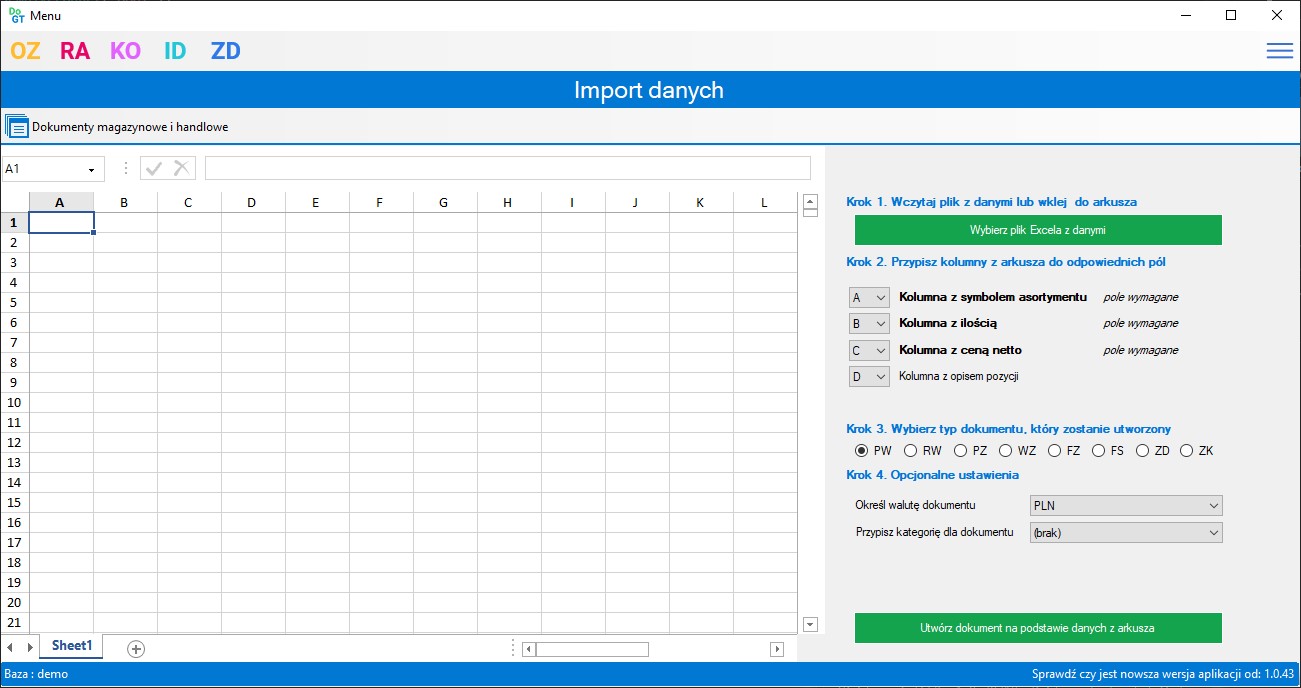Open the ZD module

226,51
